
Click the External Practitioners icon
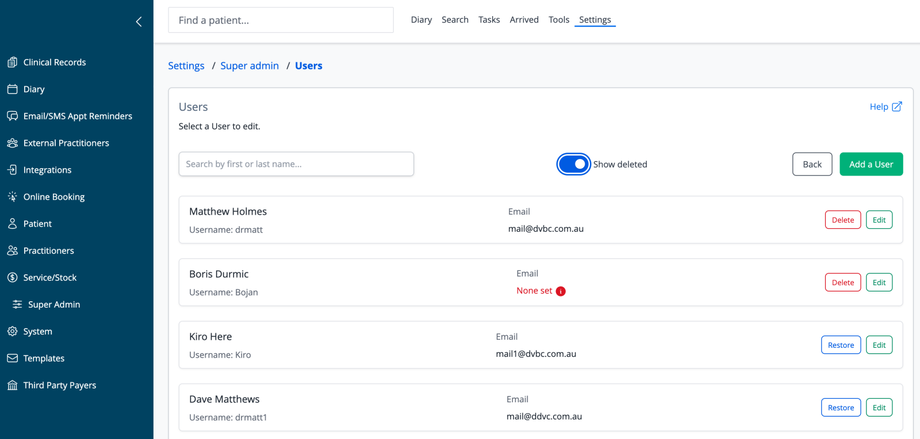[x=12, y=143]
